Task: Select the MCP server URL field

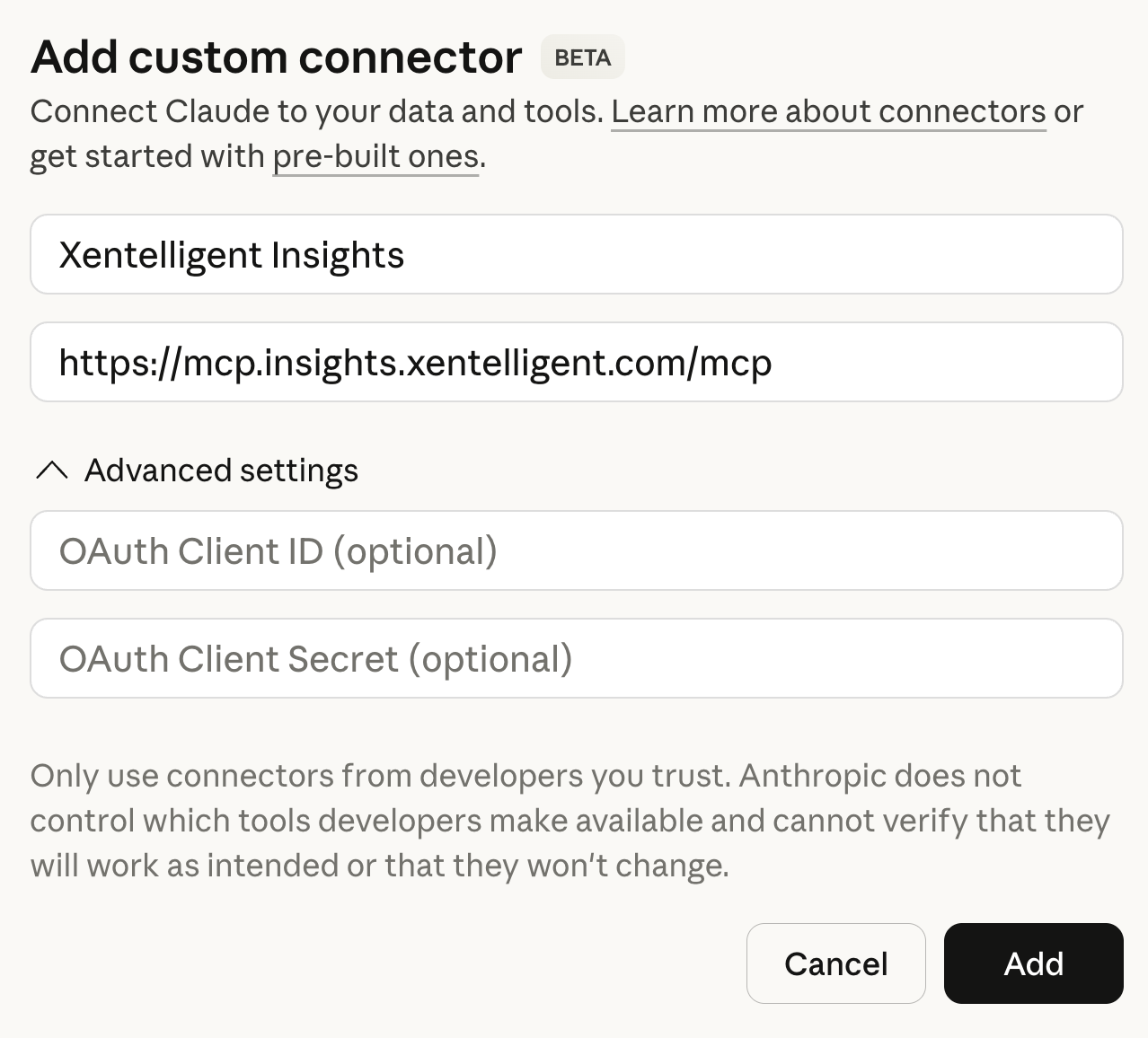Action: 575,362
